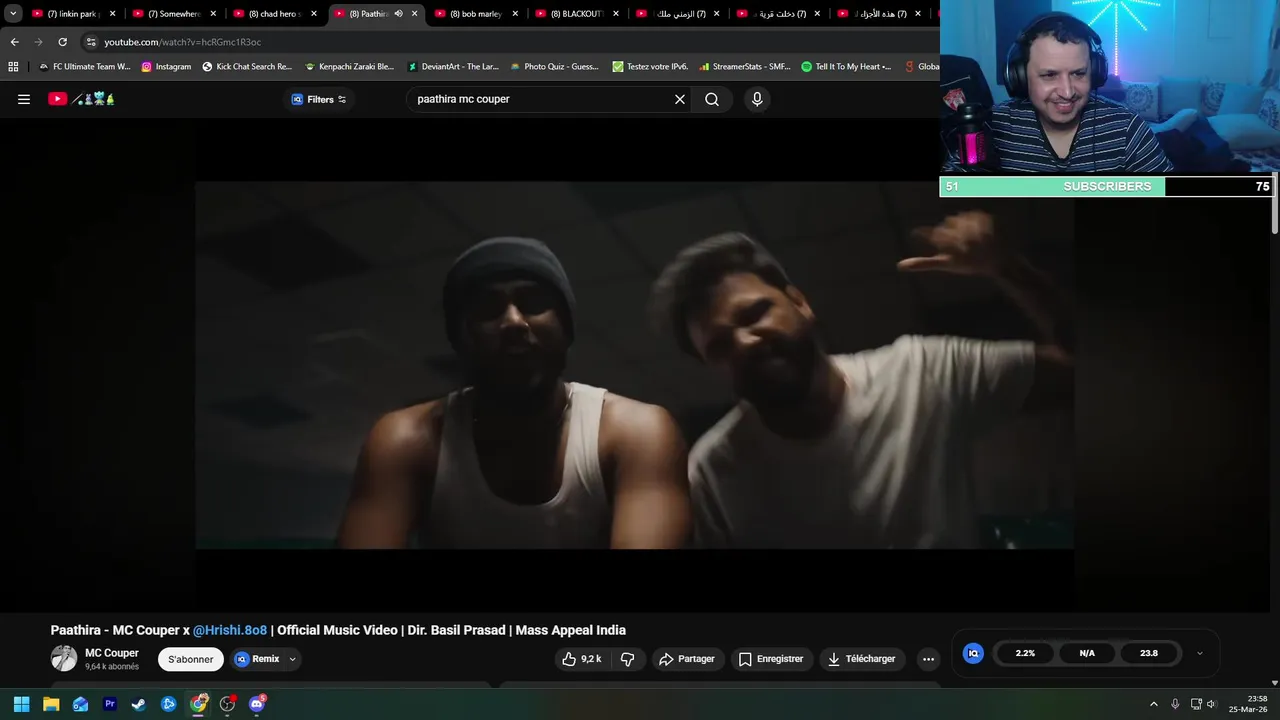The height and width of the screenshot is (720, 1280).
Task: Close the 'bob marley' tab
Action: [515, 14]
